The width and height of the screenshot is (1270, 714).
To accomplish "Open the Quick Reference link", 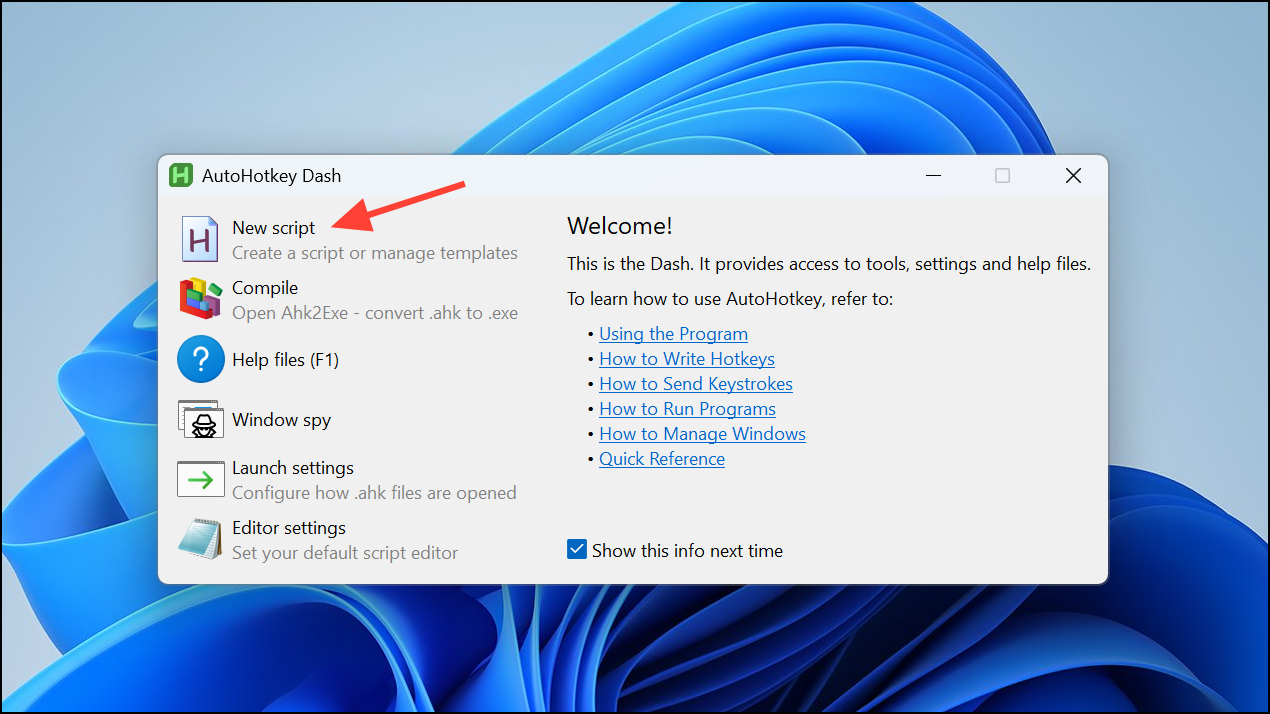I will 662,459.
